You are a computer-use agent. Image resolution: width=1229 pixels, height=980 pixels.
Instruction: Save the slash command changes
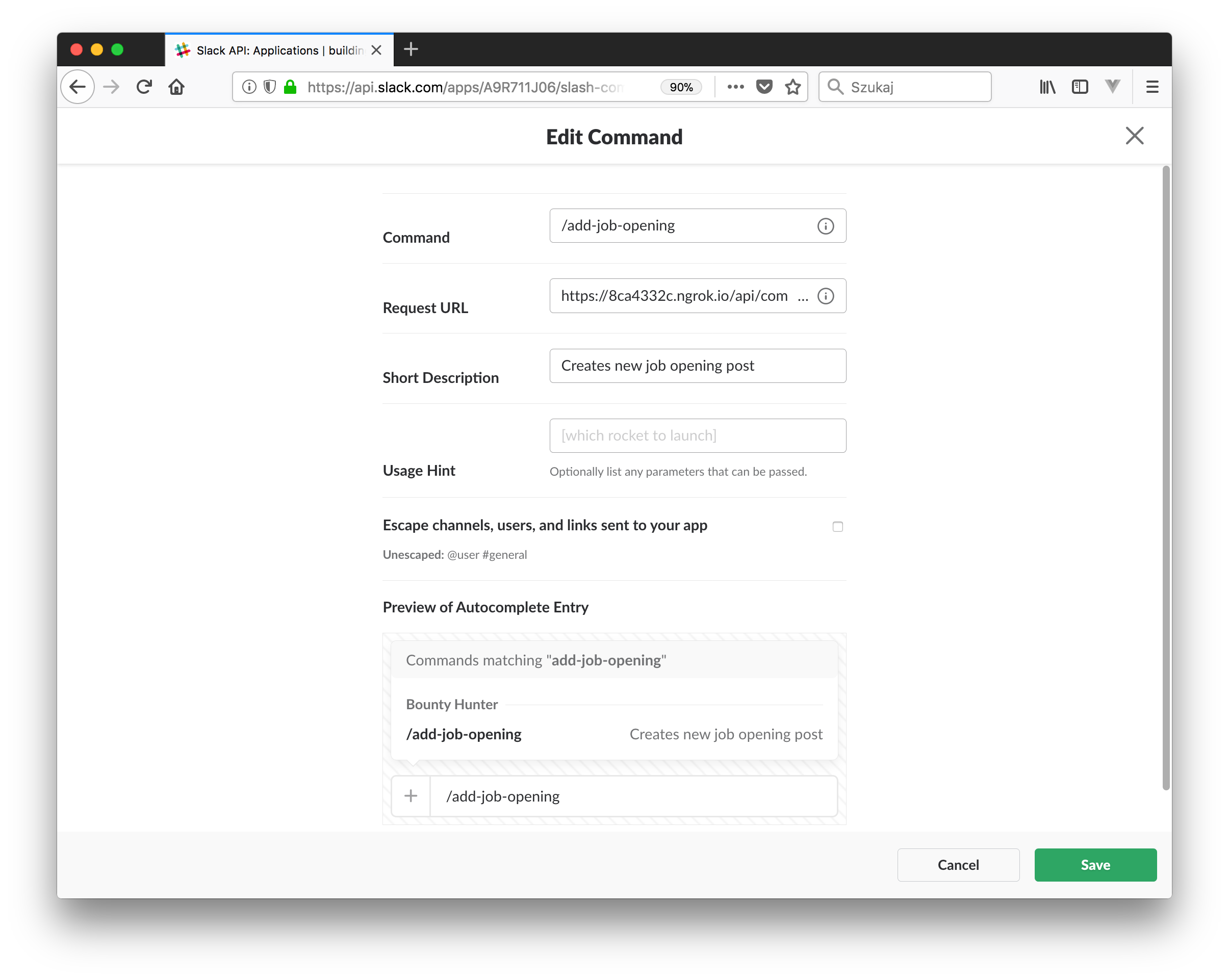click(x=1094, y=865)
